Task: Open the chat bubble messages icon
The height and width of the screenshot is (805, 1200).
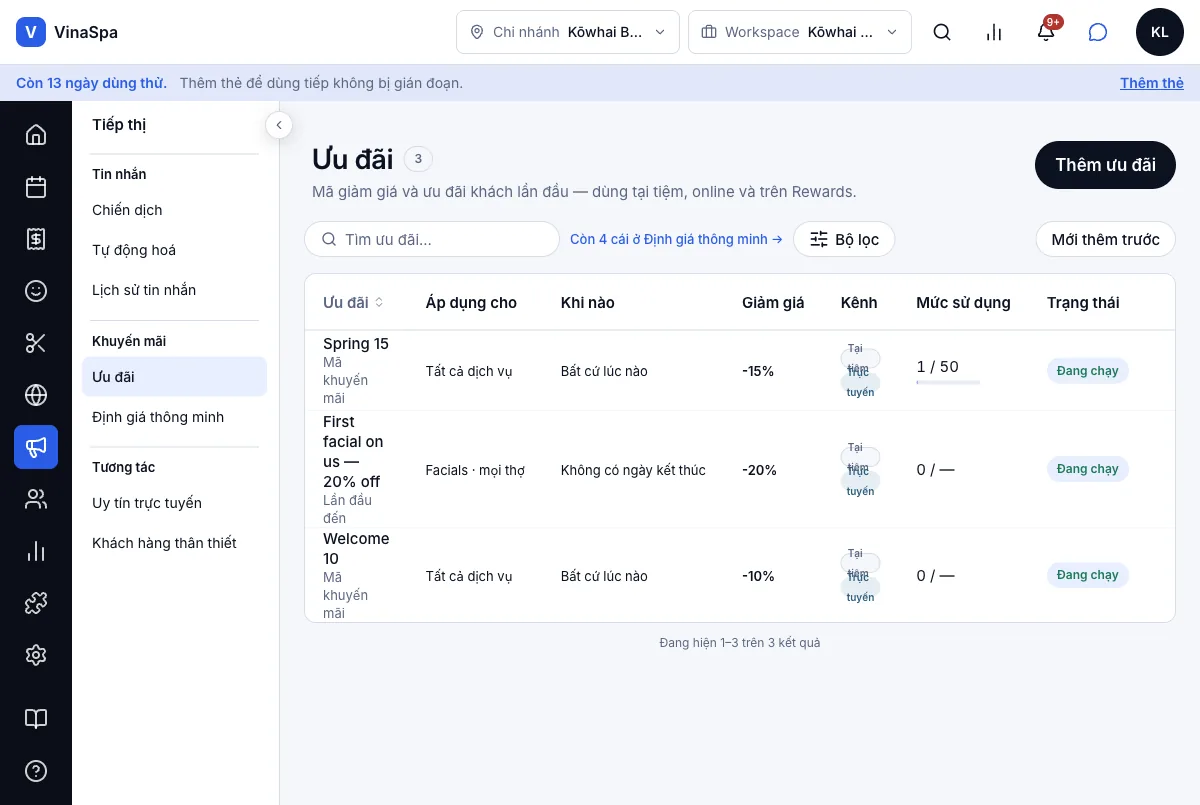Action: [1098, 32]
